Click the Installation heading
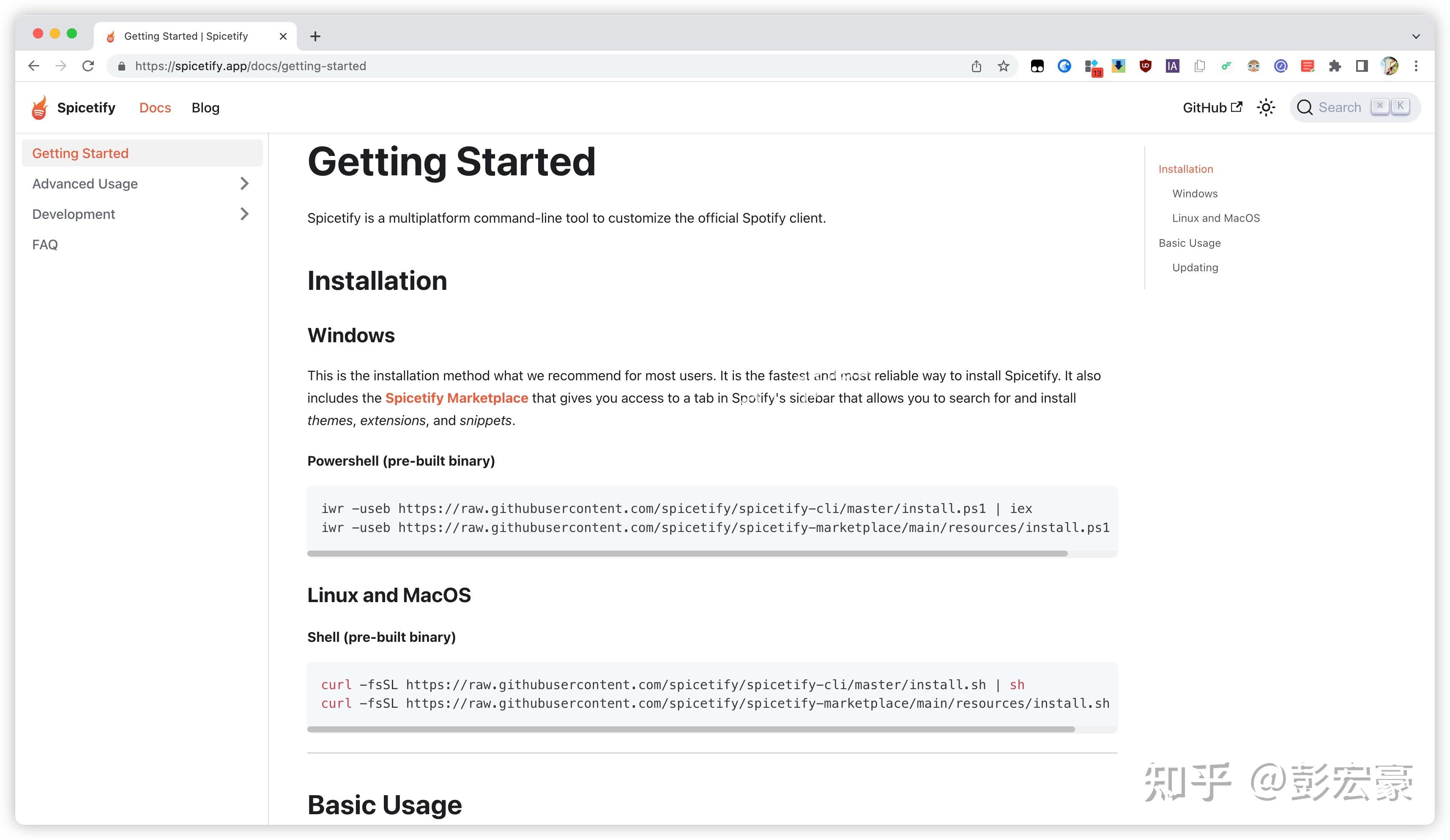 [x=377, y=281]
